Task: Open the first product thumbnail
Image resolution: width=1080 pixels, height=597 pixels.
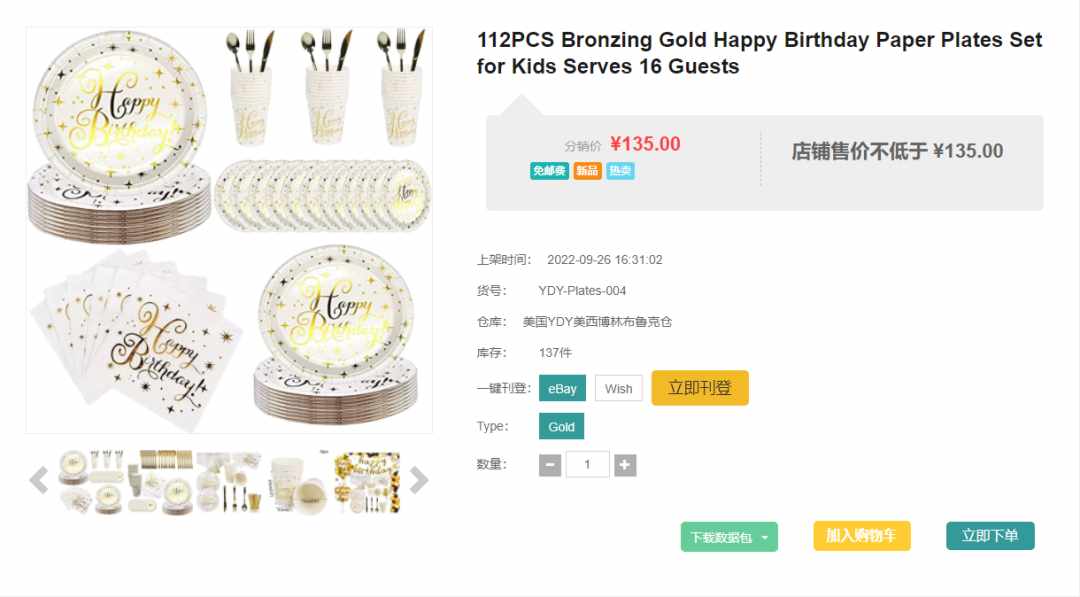Action: (x=92, y=482)
